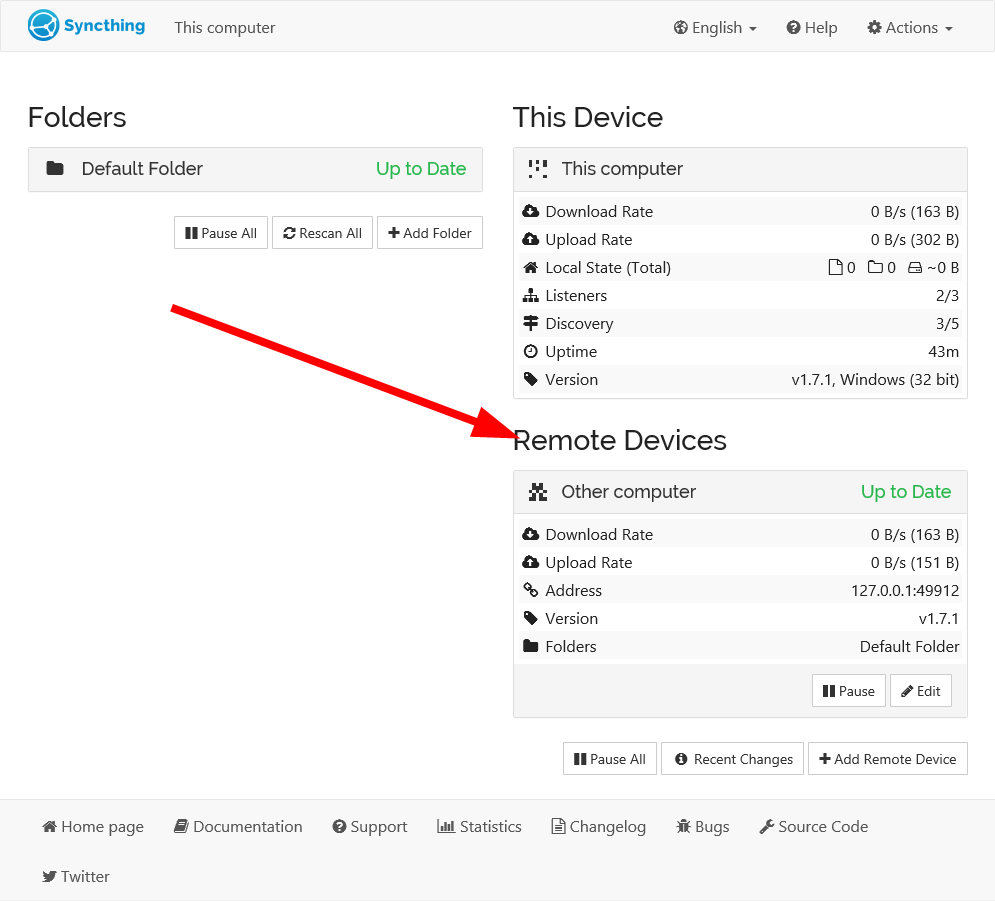The height and width of the screenshot is (901, 995).
Task: Click the Twitter bird icon
Action: (49, 876)
